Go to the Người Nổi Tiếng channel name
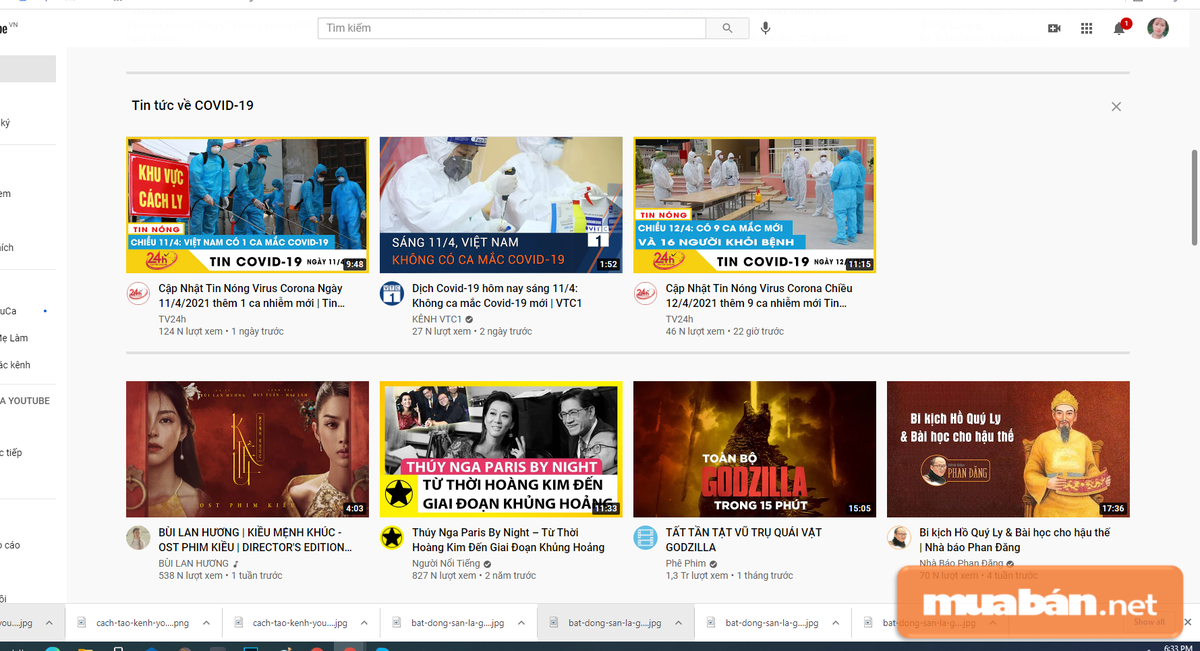Viewport: 1200px width, 651px height. click(x=446, y=564)
